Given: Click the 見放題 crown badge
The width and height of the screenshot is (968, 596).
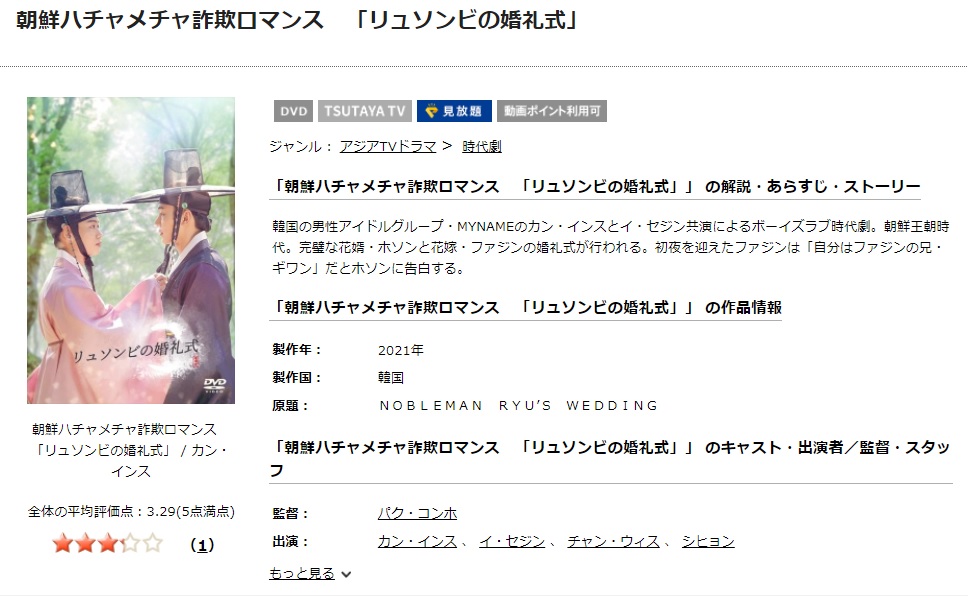Looking at the screenshot, I should pos(454,111).
